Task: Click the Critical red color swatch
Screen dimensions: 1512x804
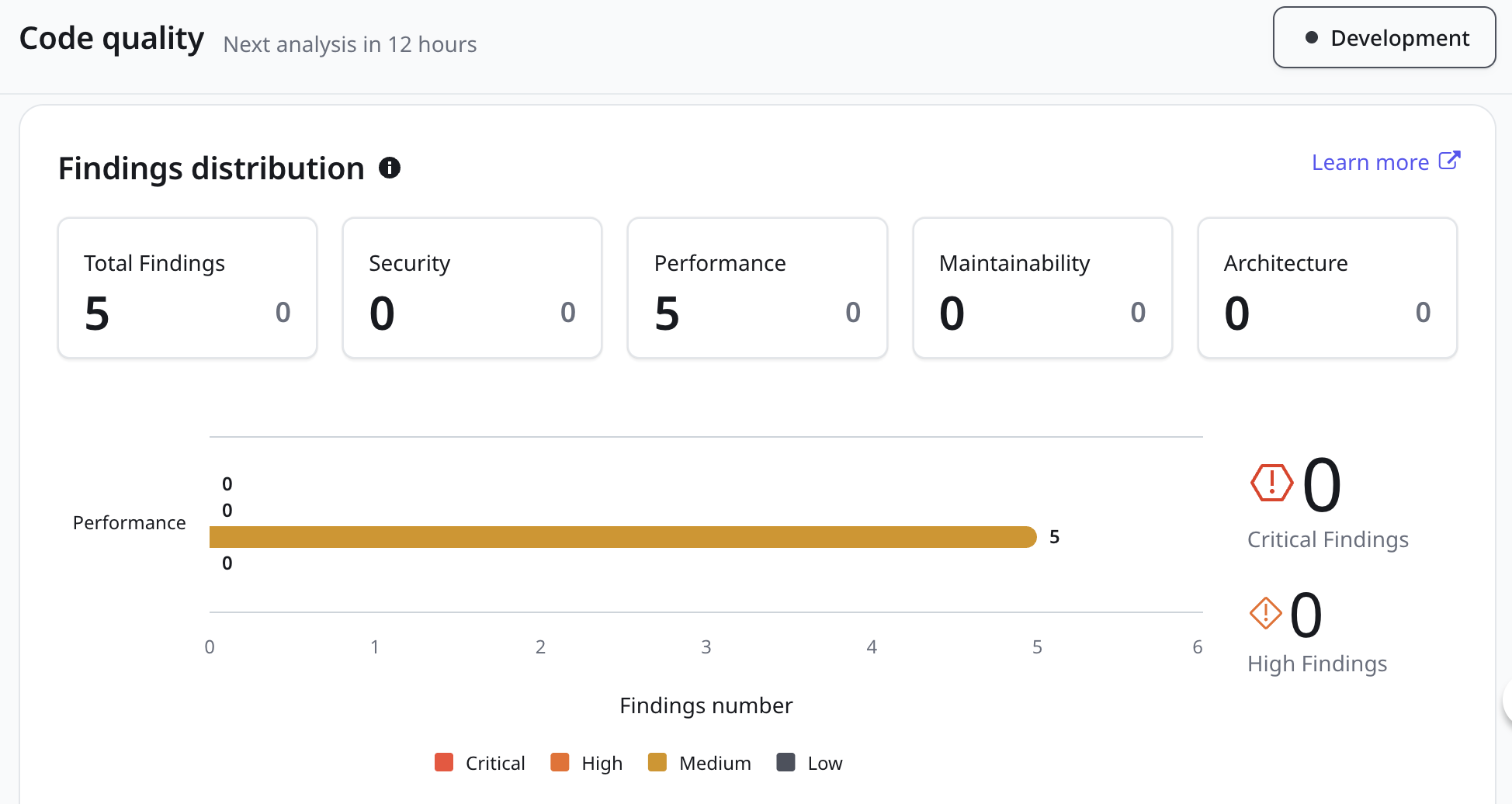Action: [x=444, y=762]
